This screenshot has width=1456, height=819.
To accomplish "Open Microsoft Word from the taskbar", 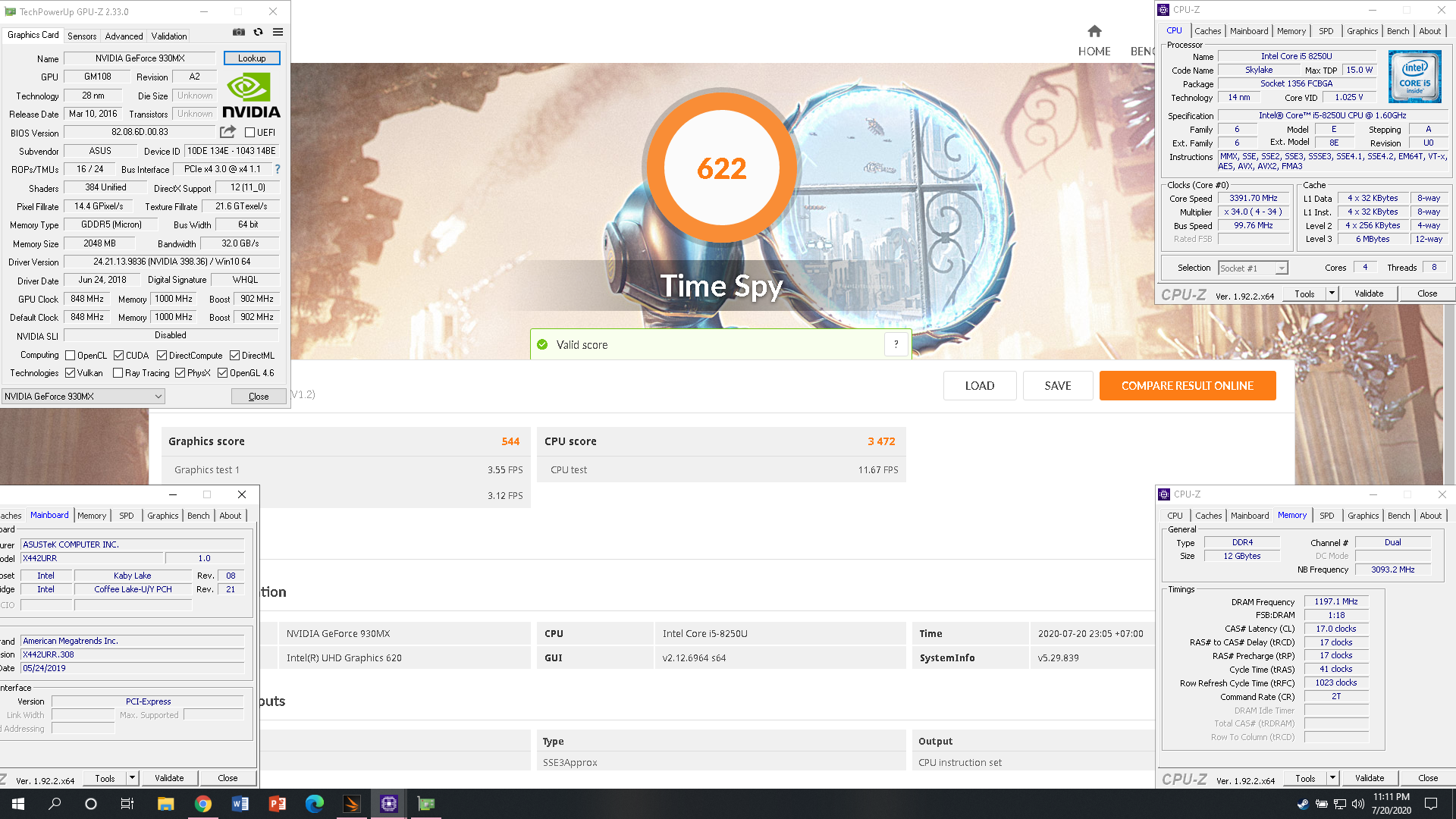I will (x=240, y=804).
